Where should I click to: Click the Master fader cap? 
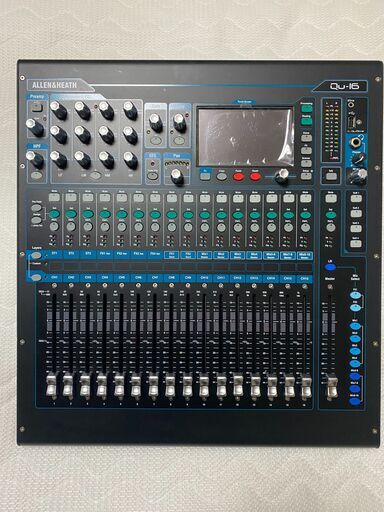click(x=331, y=388)
